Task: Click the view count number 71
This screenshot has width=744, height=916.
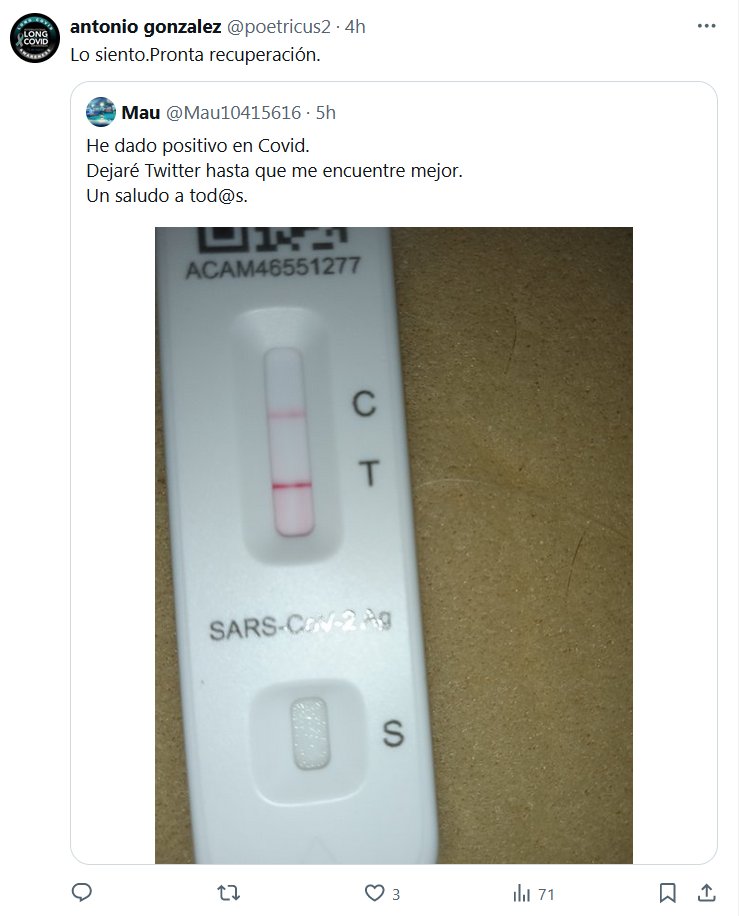Action: point(546,893)
